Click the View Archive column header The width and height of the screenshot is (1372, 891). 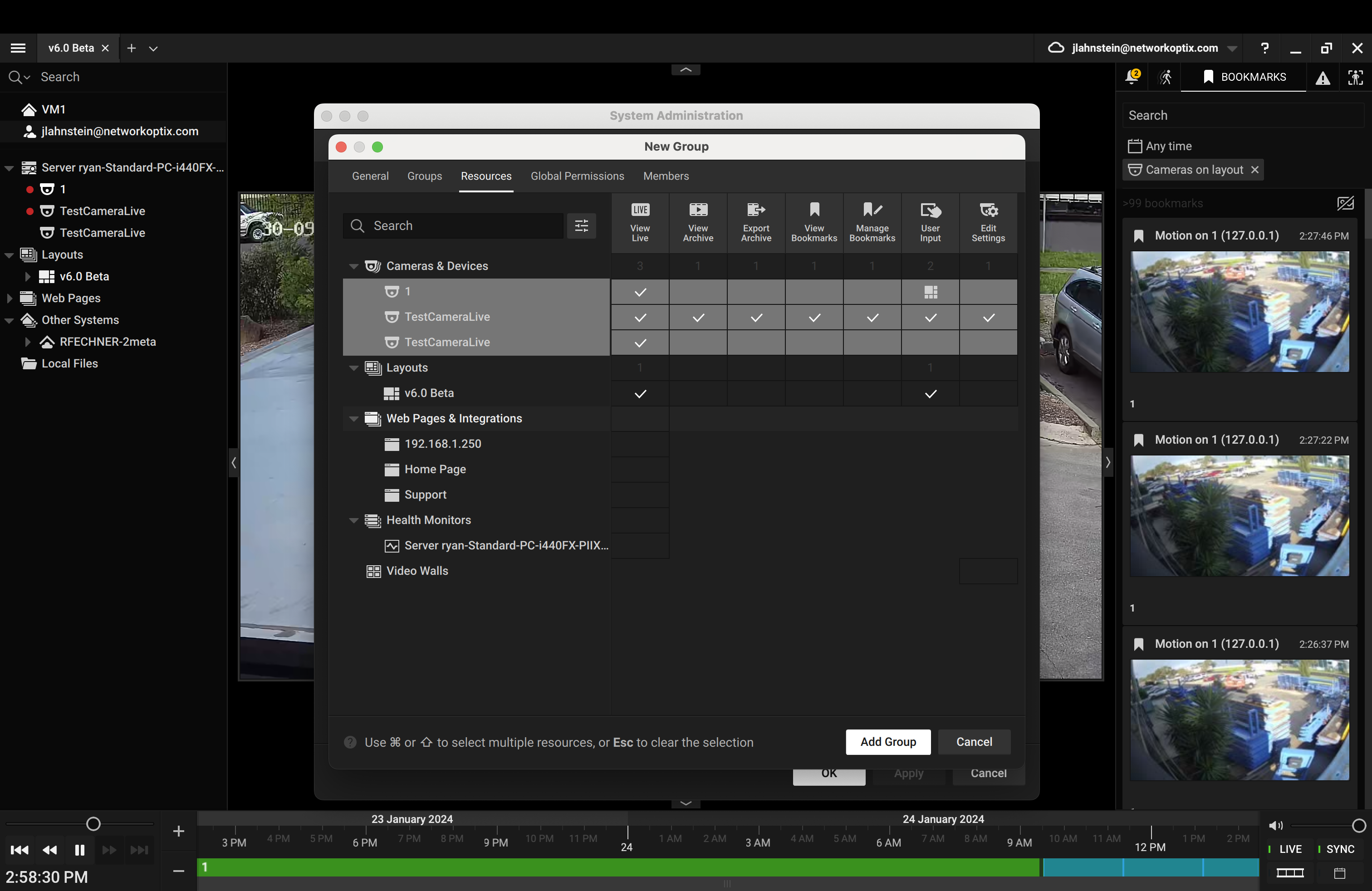coord(698,222)
